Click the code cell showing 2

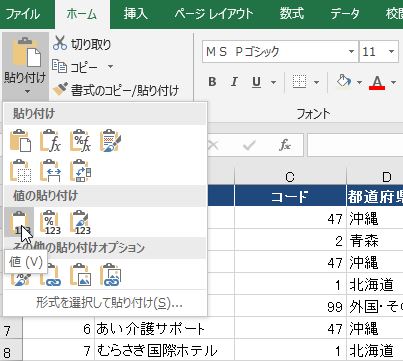pyautogui.click(x=290, y=241)
